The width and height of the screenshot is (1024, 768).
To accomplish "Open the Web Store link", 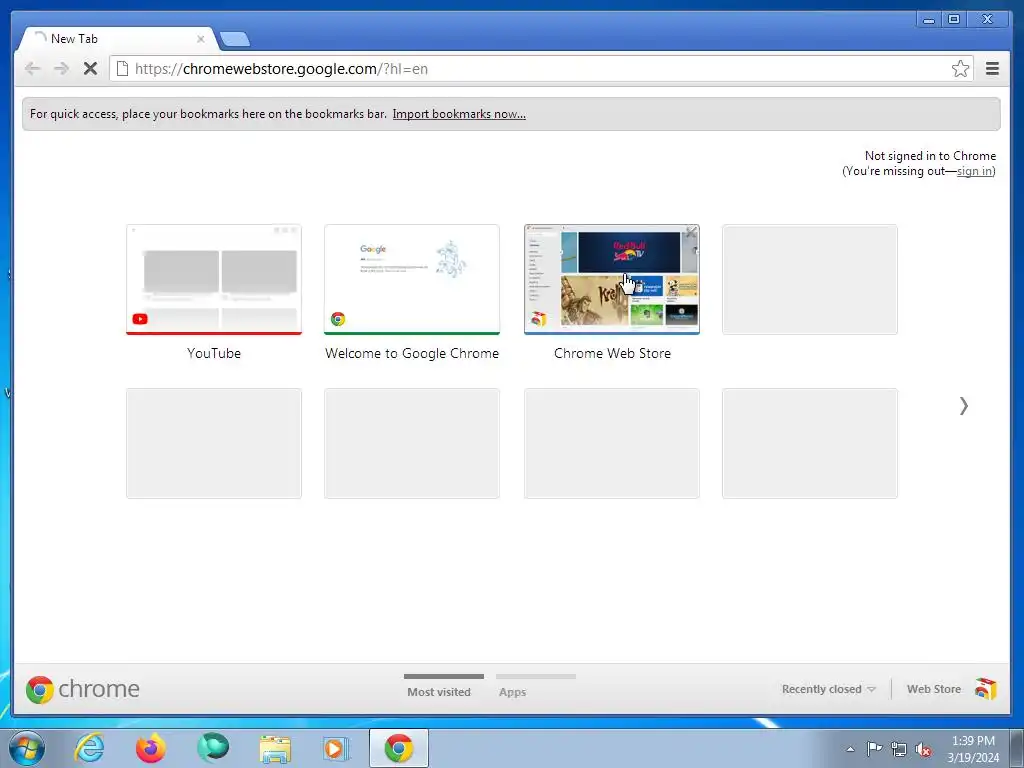I will (933, 689).
